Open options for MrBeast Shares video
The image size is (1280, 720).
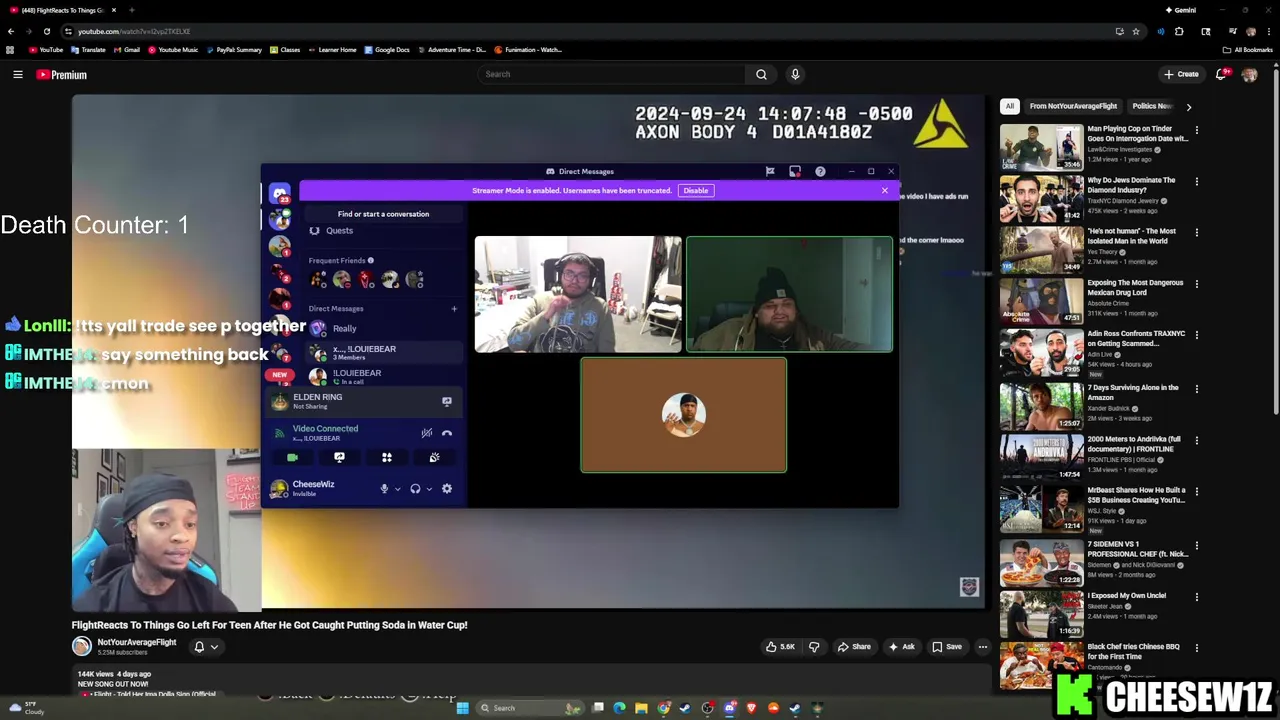pyautogui.click(x=1196, y=492)
